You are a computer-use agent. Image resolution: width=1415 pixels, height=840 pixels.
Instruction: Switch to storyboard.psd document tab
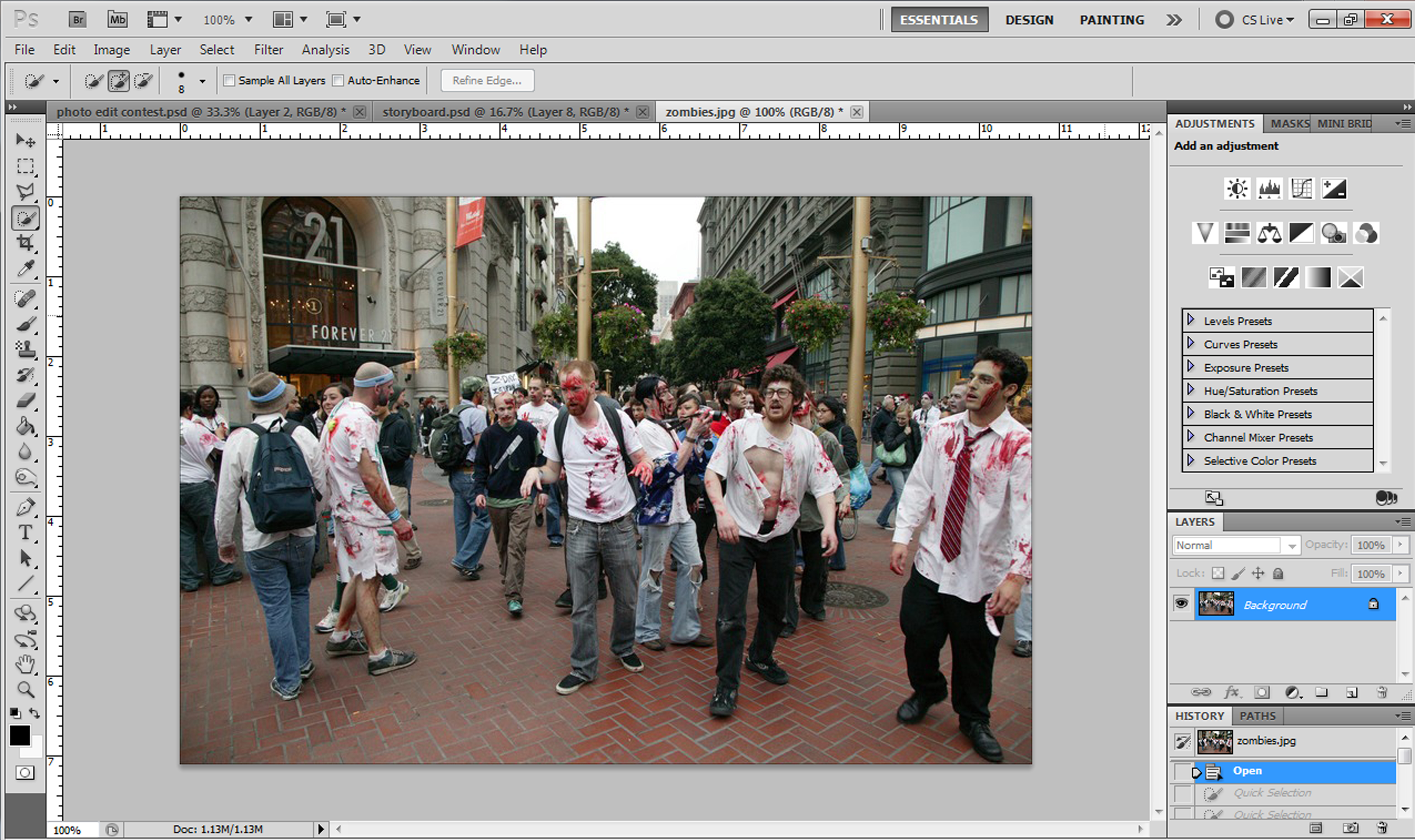point(505,112)
